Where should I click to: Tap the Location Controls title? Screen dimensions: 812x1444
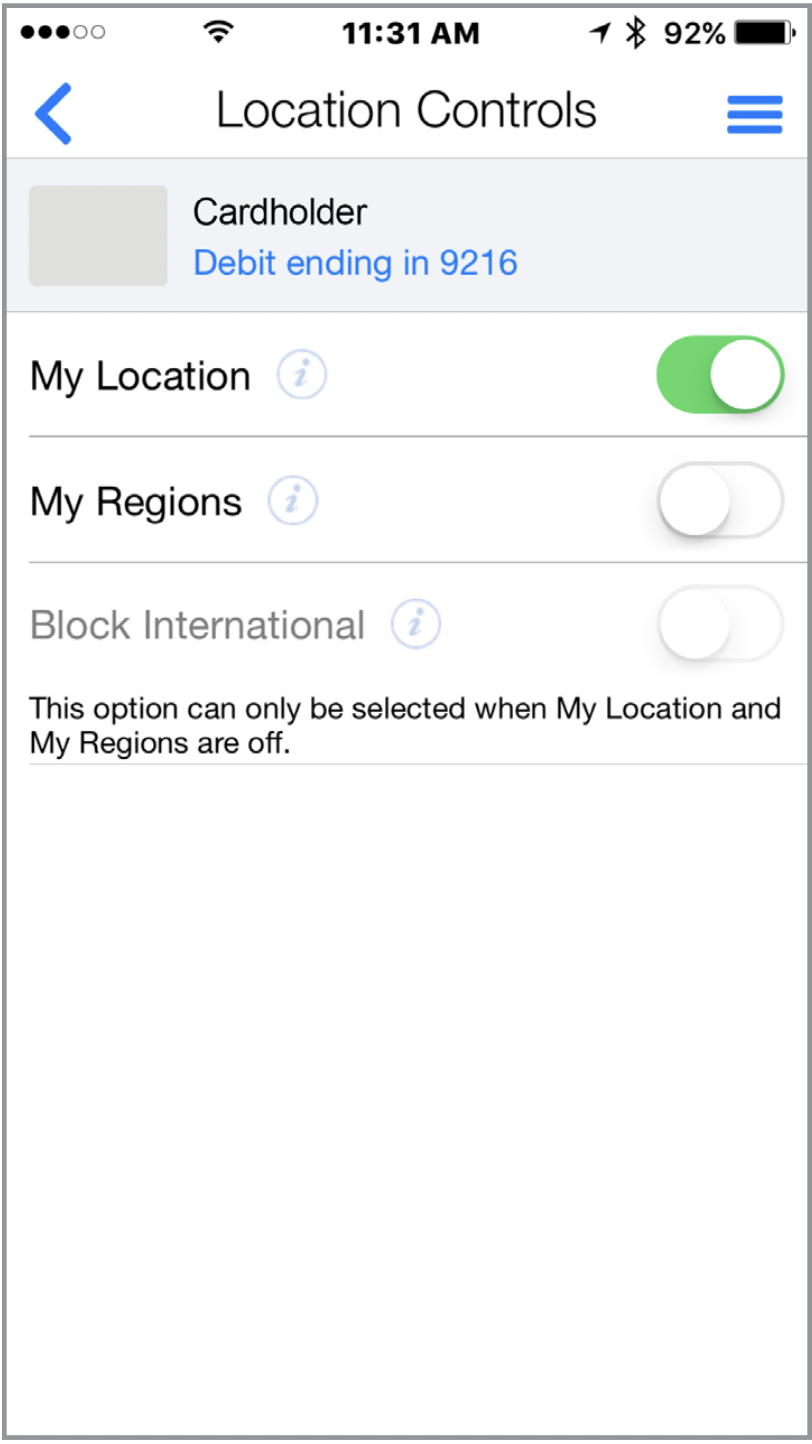point(406,110)
